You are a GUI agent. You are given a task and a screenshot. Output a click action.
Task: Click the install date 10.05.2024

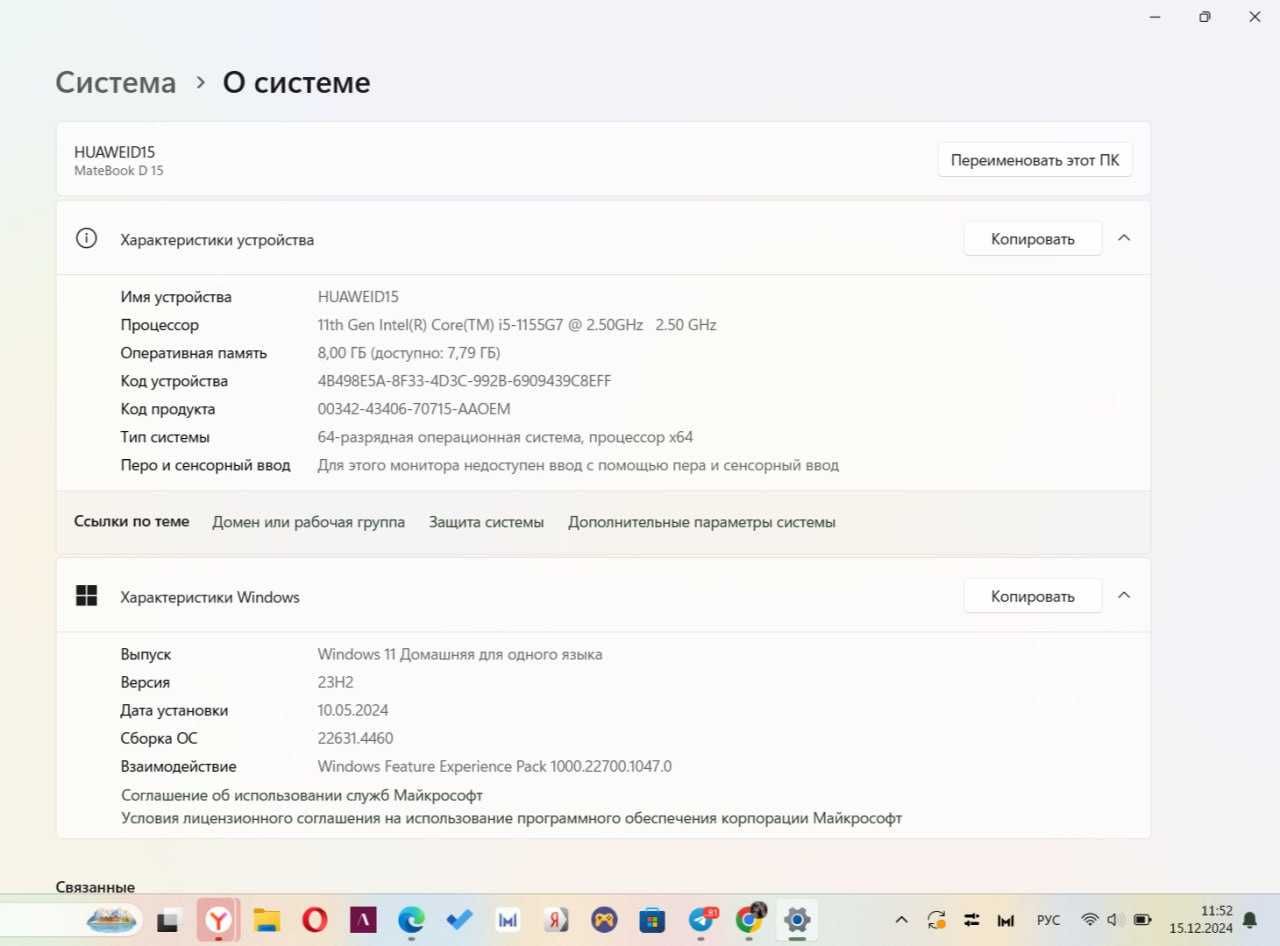tap(353, 710)
